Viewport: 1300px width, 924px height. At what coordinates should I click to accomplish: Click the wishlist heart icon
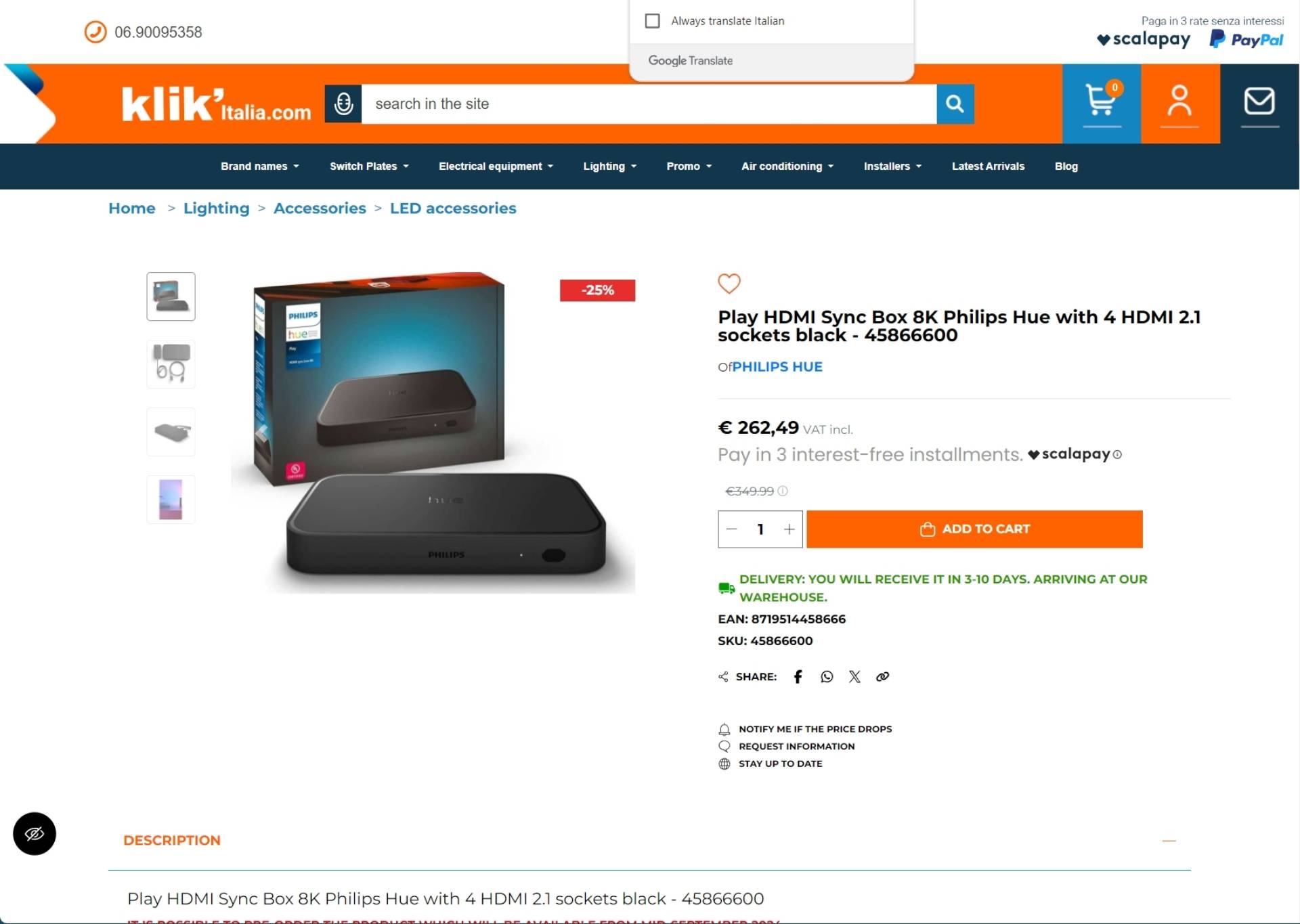click(729, 283)
